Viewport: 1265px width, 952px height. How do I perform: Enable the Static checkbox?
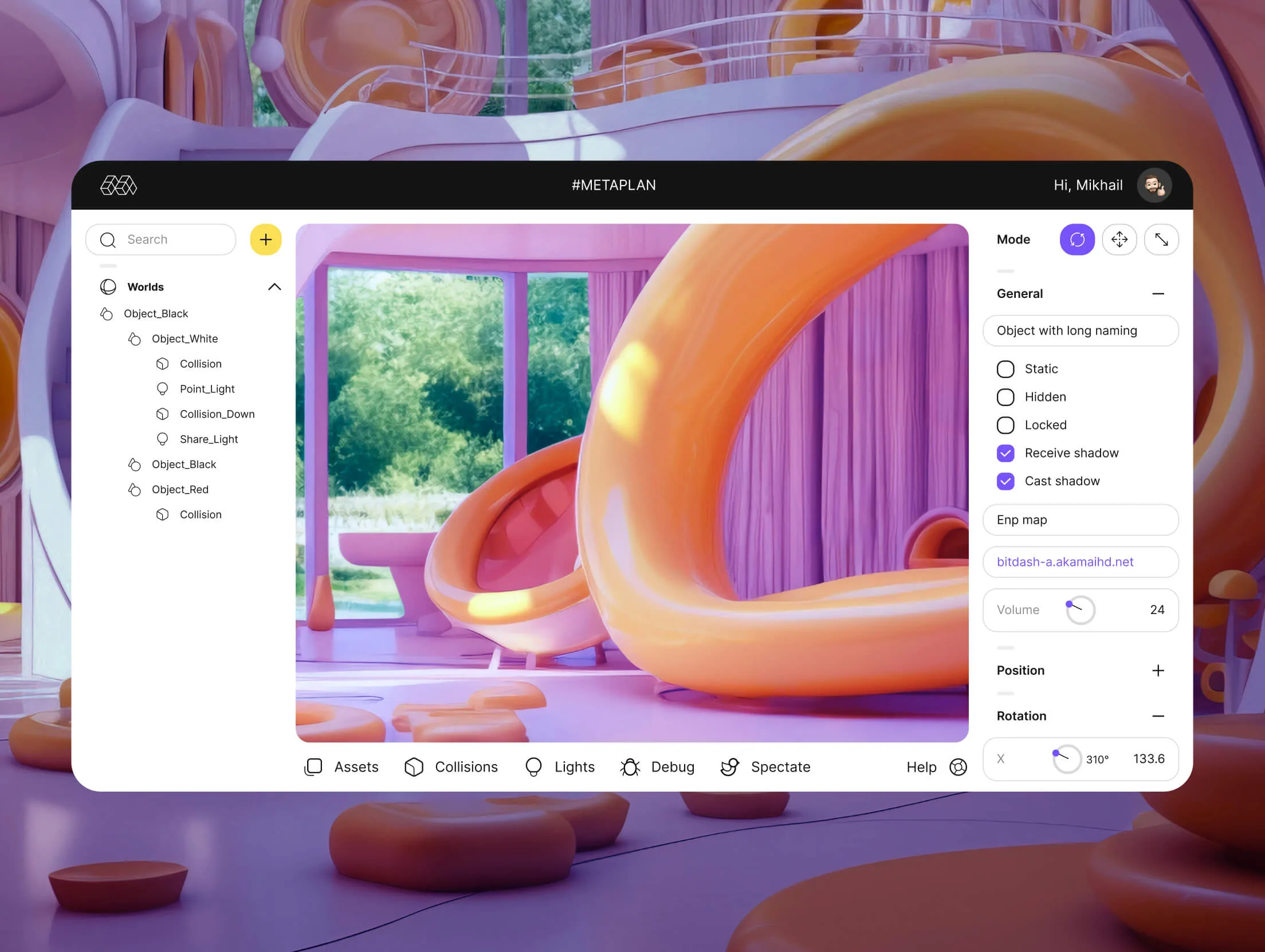pos(1005,369)
